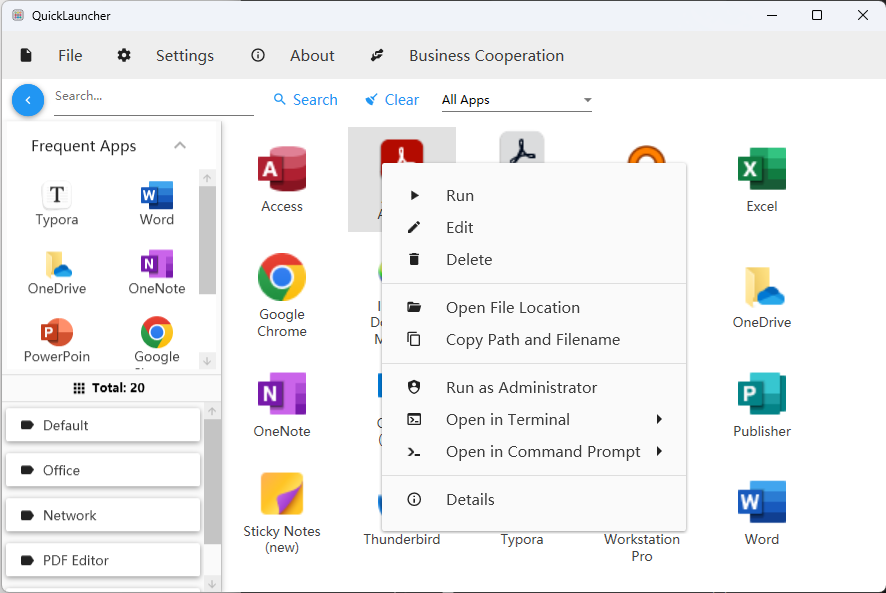
Task: Click the Typora label in main grid
Action: [x=522, y=539]
